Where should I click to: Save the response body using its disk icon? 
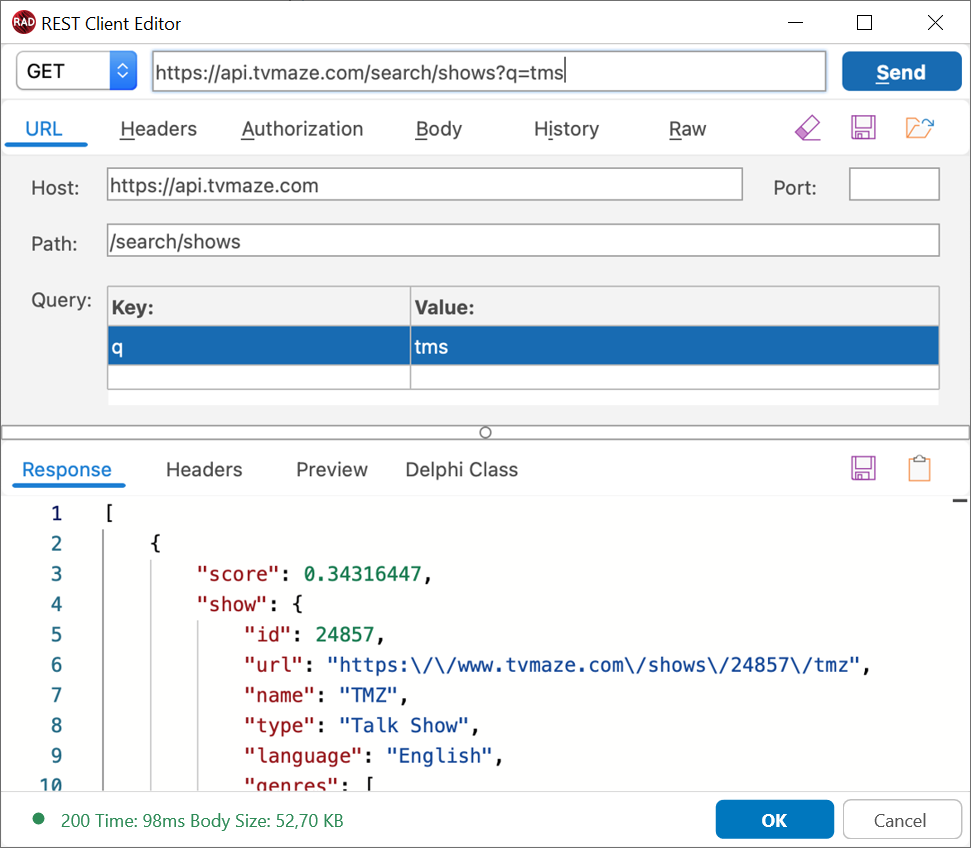click(x=863, y=469)
